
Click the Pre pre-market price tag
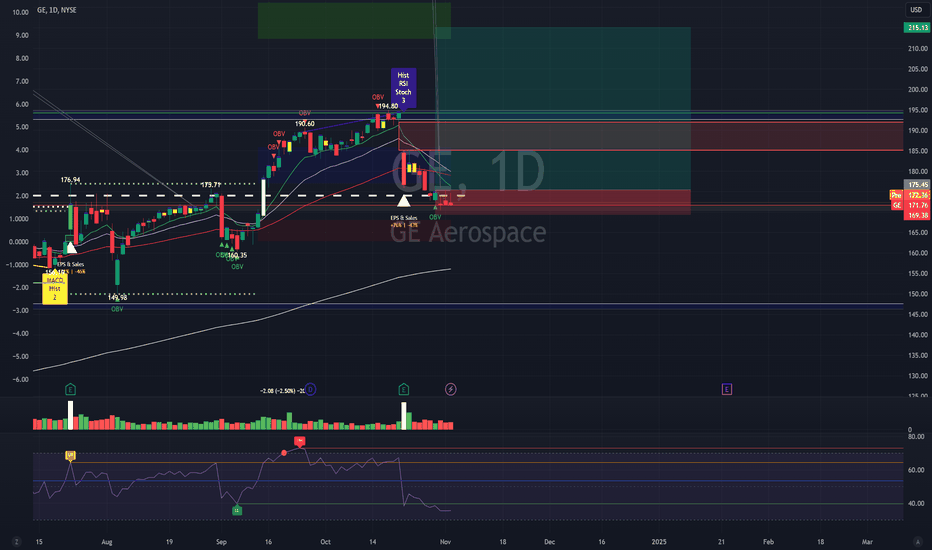click(896, 195)
